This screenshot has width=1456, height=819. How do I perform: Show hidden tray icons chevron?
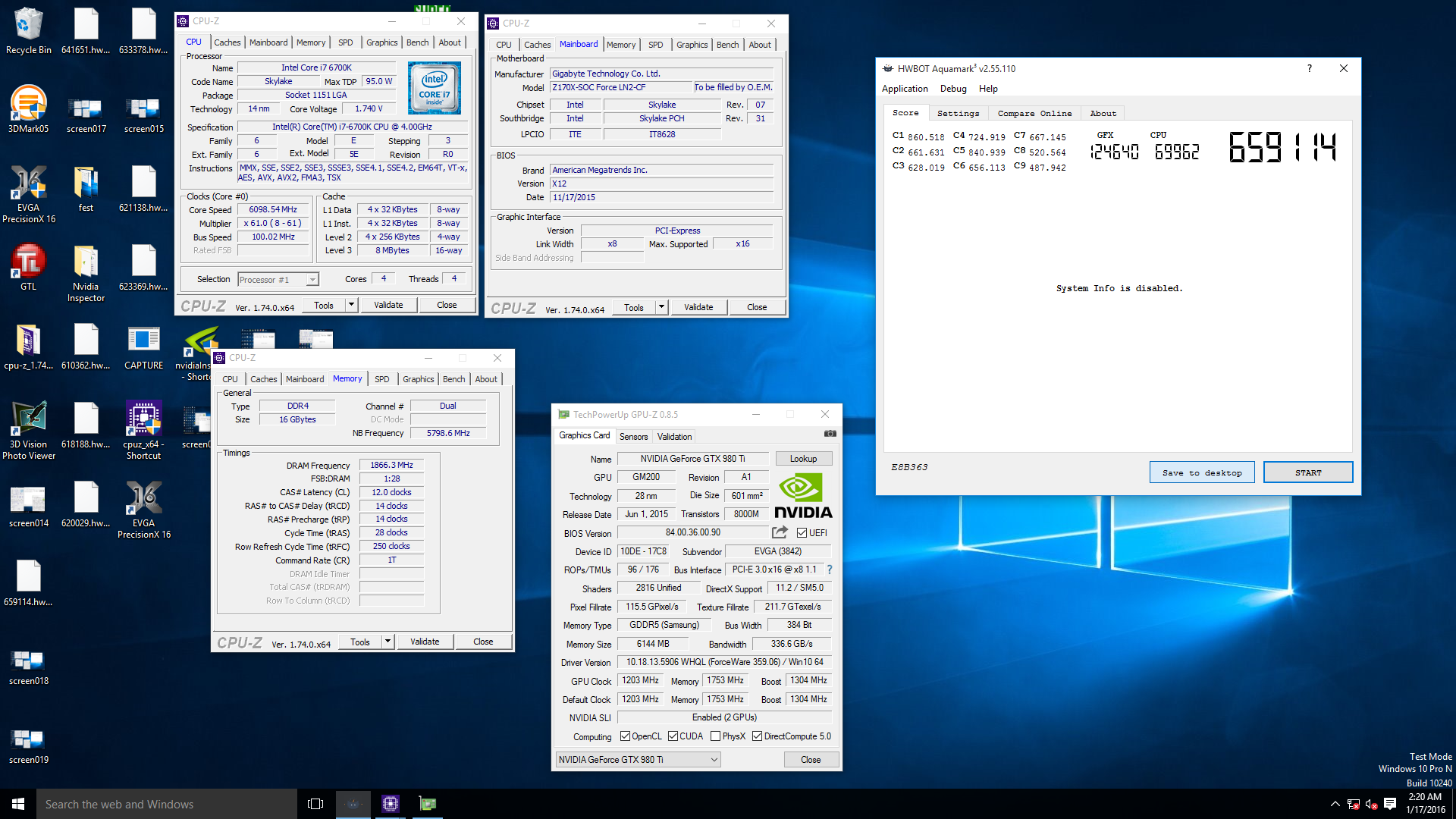(1335, 804)
